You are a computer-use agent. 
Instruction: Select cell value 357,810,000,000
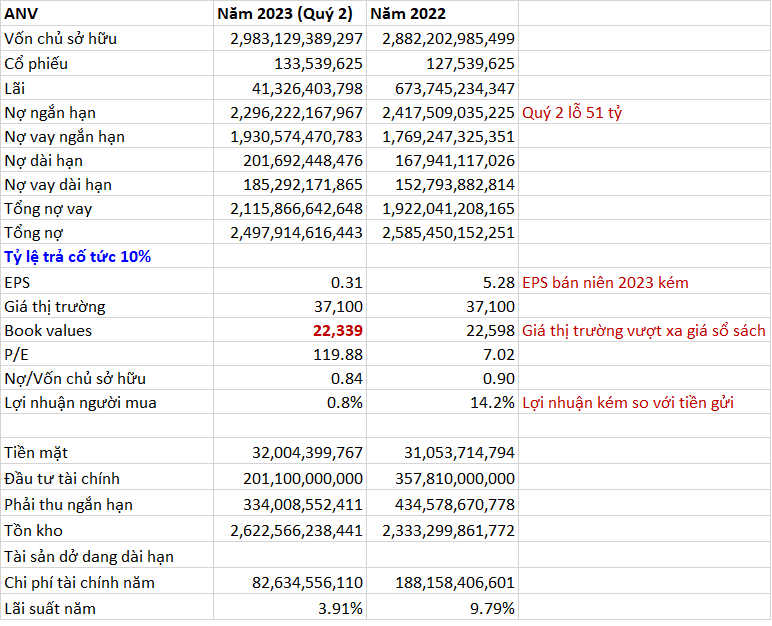(x=455, y=479)
